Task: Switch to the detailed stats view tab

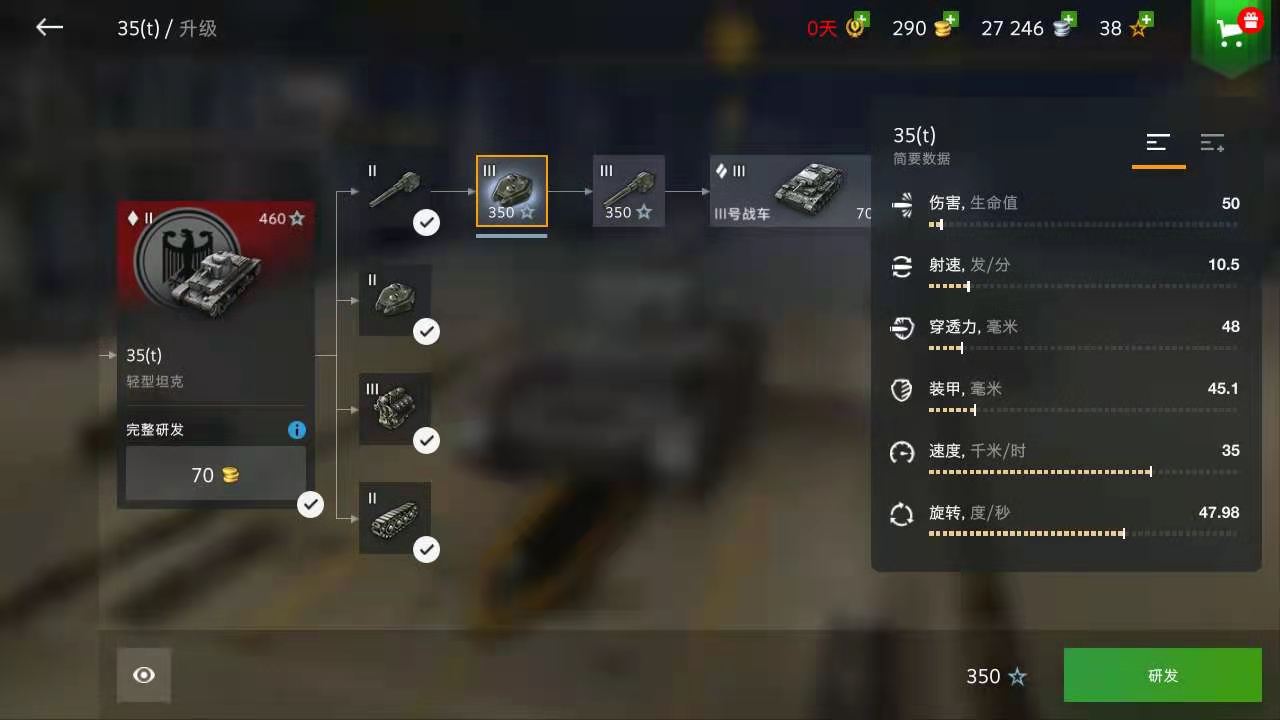Action: click(1212, 143)
